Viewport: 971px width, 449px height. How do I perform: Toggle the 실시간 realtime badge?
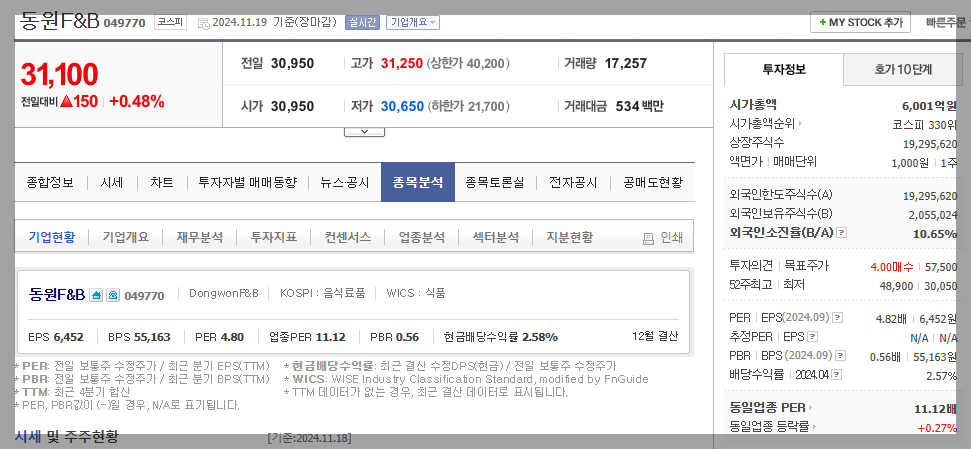[x=362, y=22]
